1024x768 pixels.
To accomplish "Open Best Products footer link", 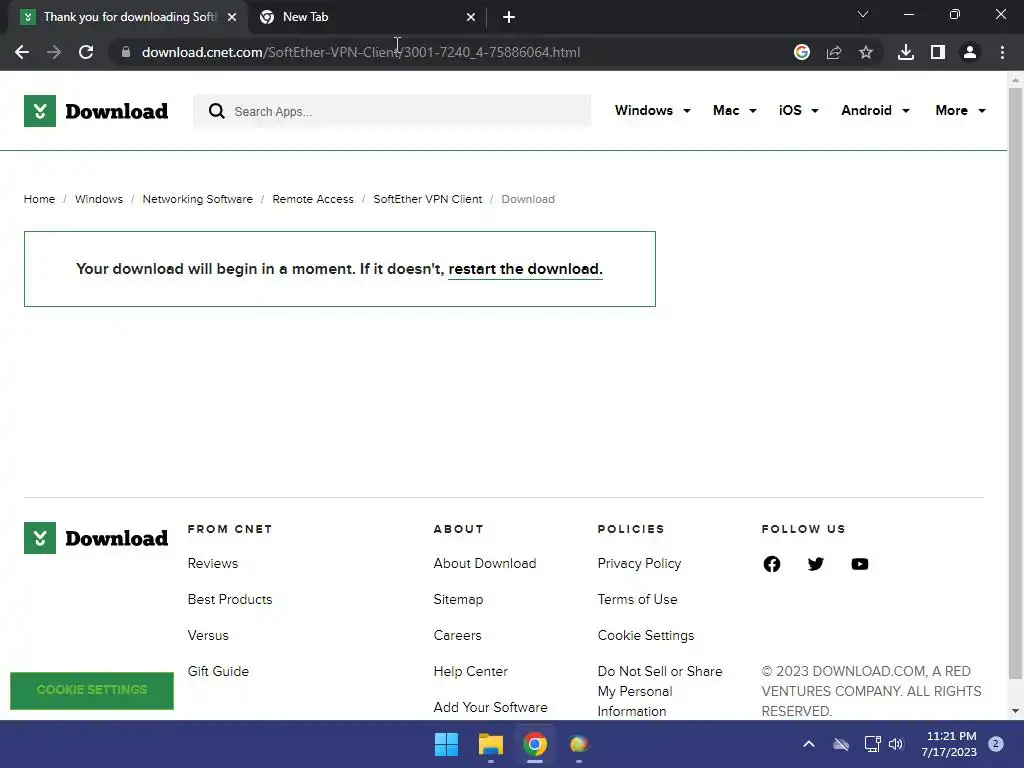I will click(230, 599).
